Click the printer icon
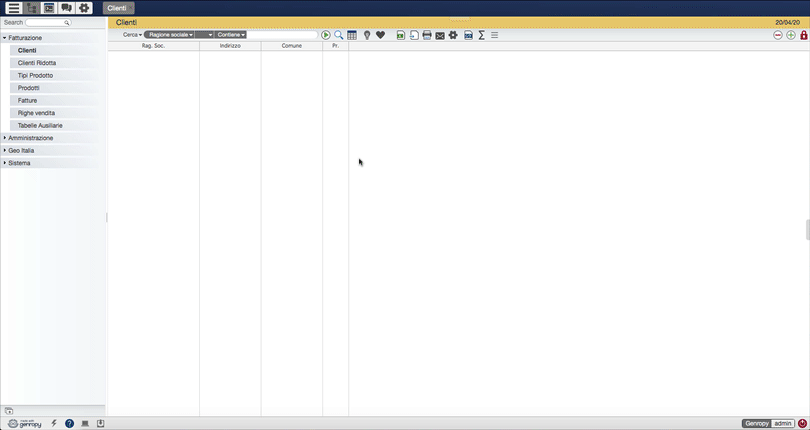This screenshot has height=430, width=810. pyautogui.click(x=427, y=35)
